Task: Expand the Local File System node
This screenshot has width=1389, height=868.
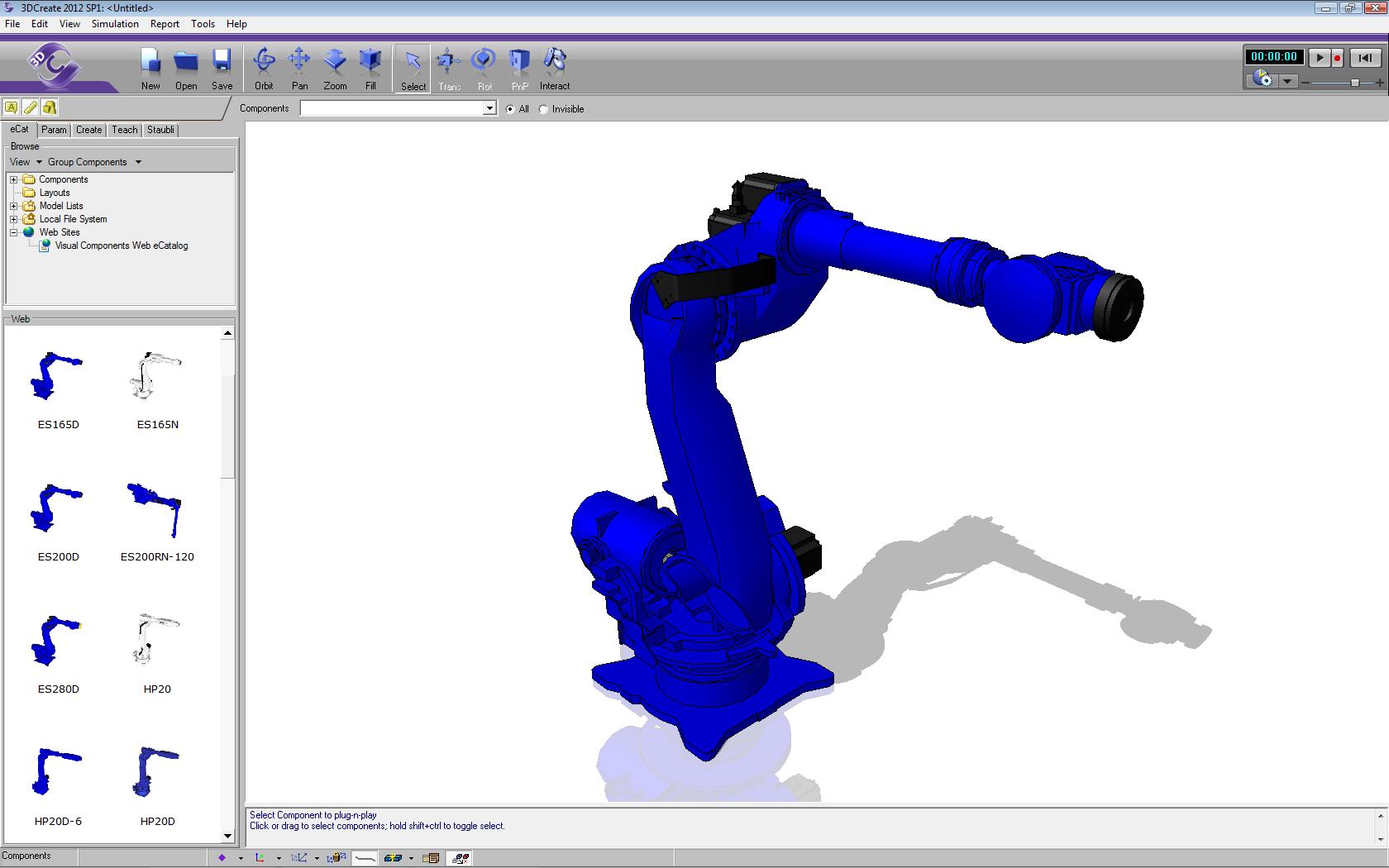Action: coord(14,219)
